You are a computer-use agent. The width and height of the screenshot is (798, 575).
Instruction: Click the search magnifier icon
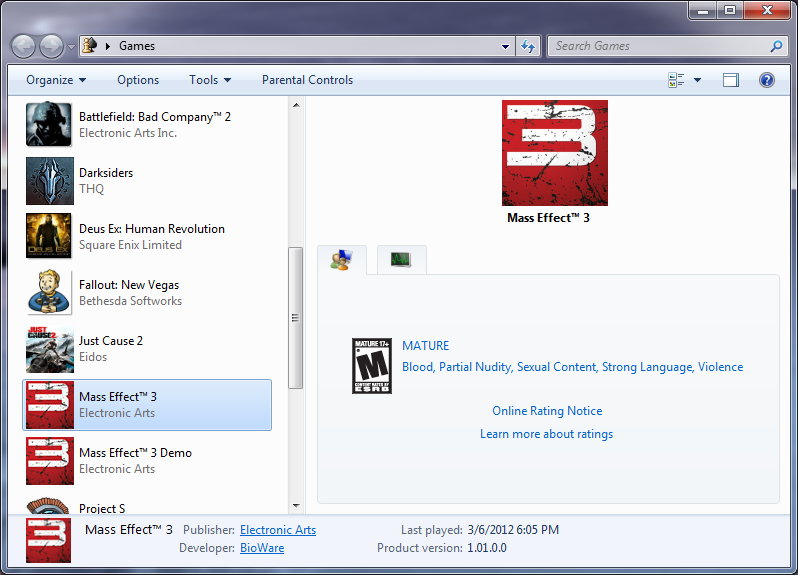776,46
